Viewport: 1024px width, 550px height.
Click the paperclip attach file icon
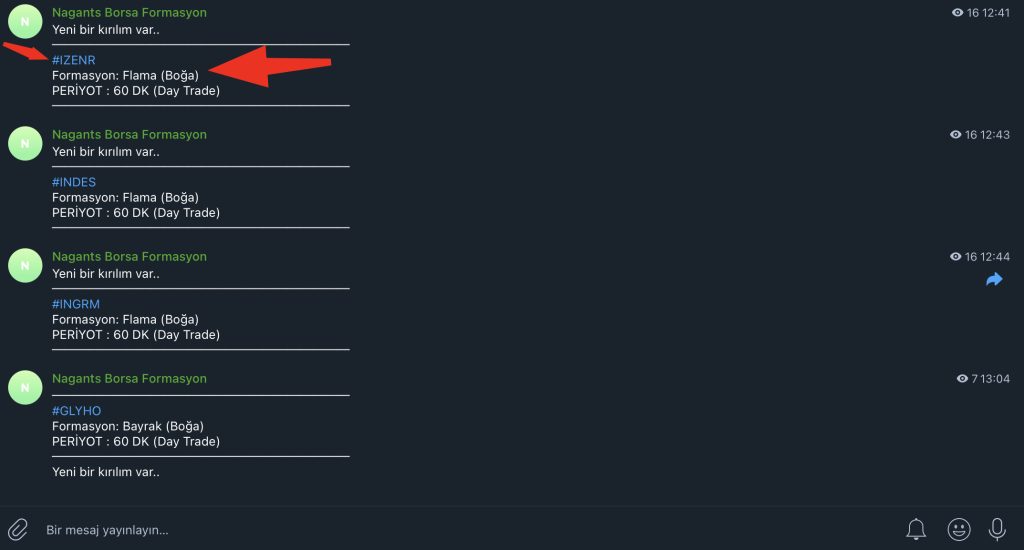coord(18,529)
